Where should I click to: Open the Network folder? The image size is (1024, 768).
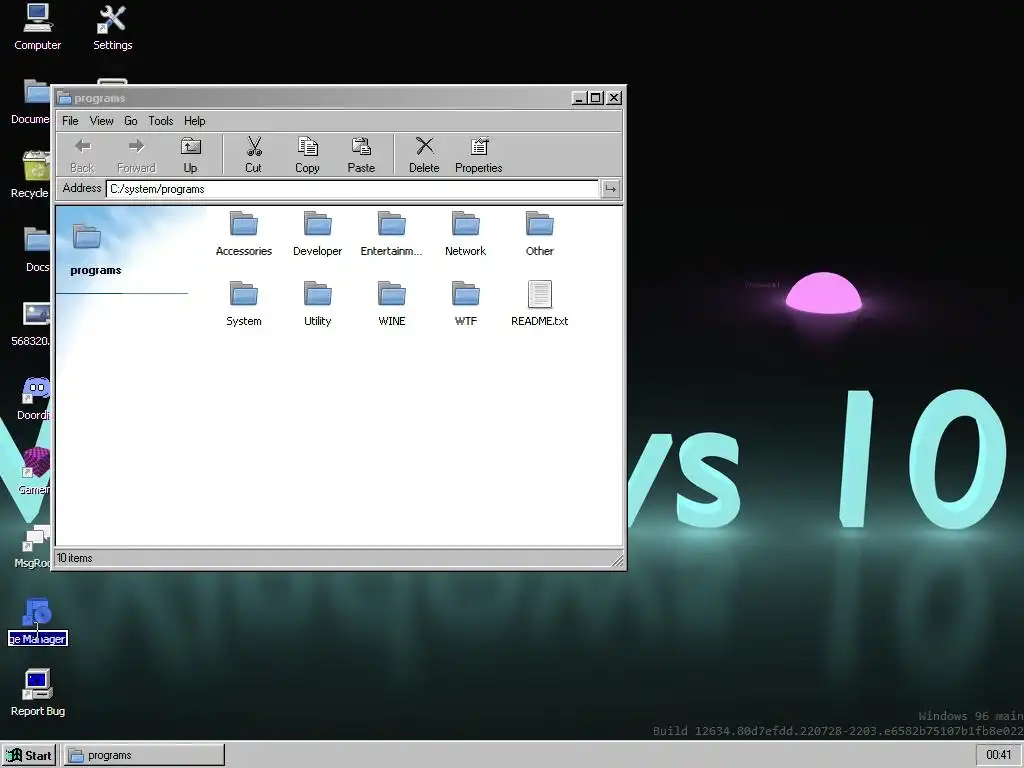coord(466,233)
